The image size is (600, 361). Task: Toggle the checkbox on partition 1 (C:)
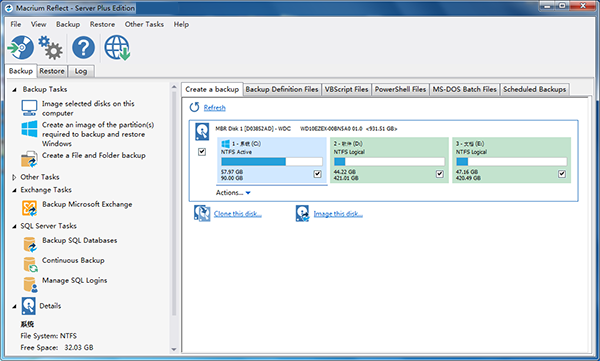[318, 174]
